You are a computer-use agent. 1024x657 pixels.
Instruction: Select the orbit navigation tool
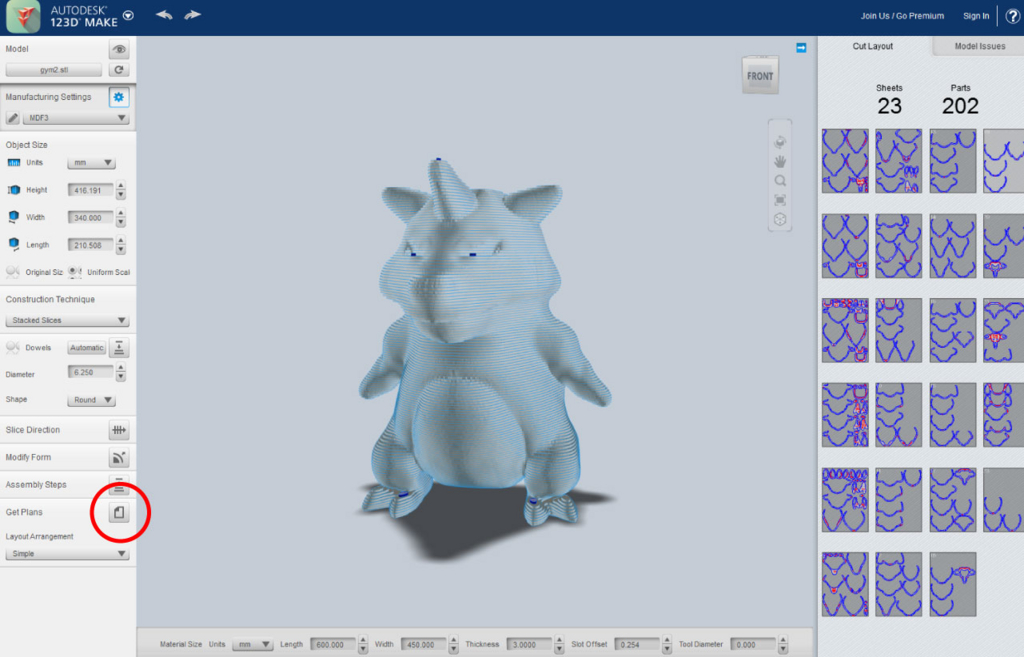click(780, 142)
